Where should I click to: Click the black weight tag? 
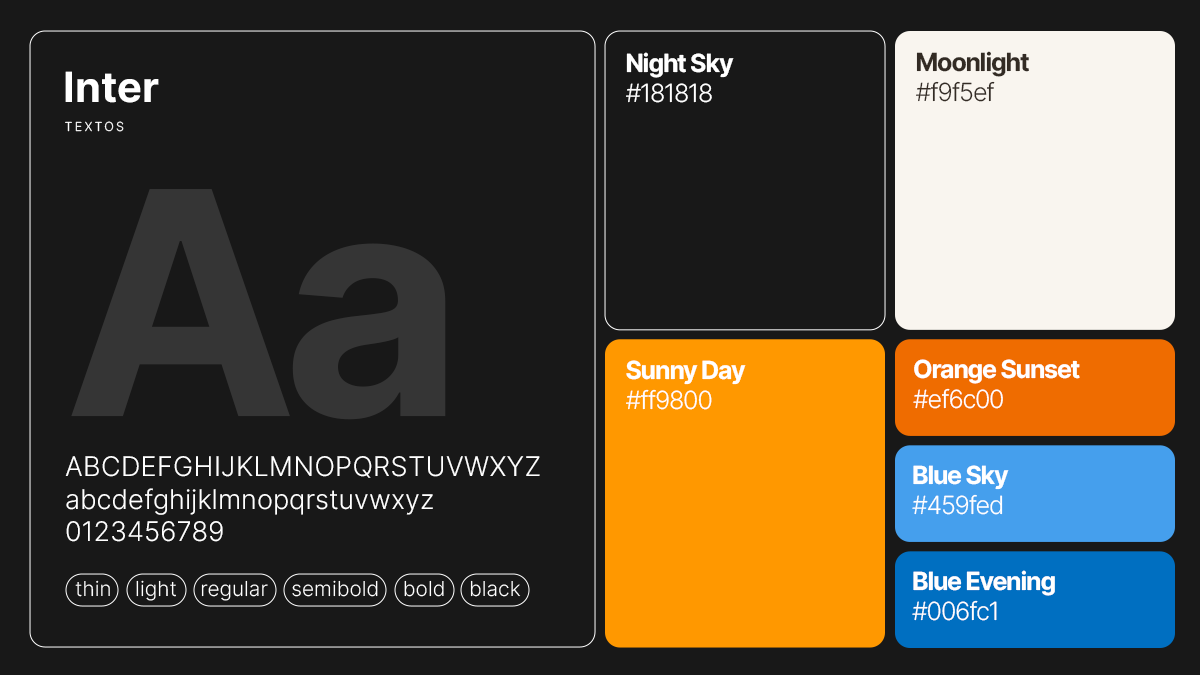[x=495, y=590]
